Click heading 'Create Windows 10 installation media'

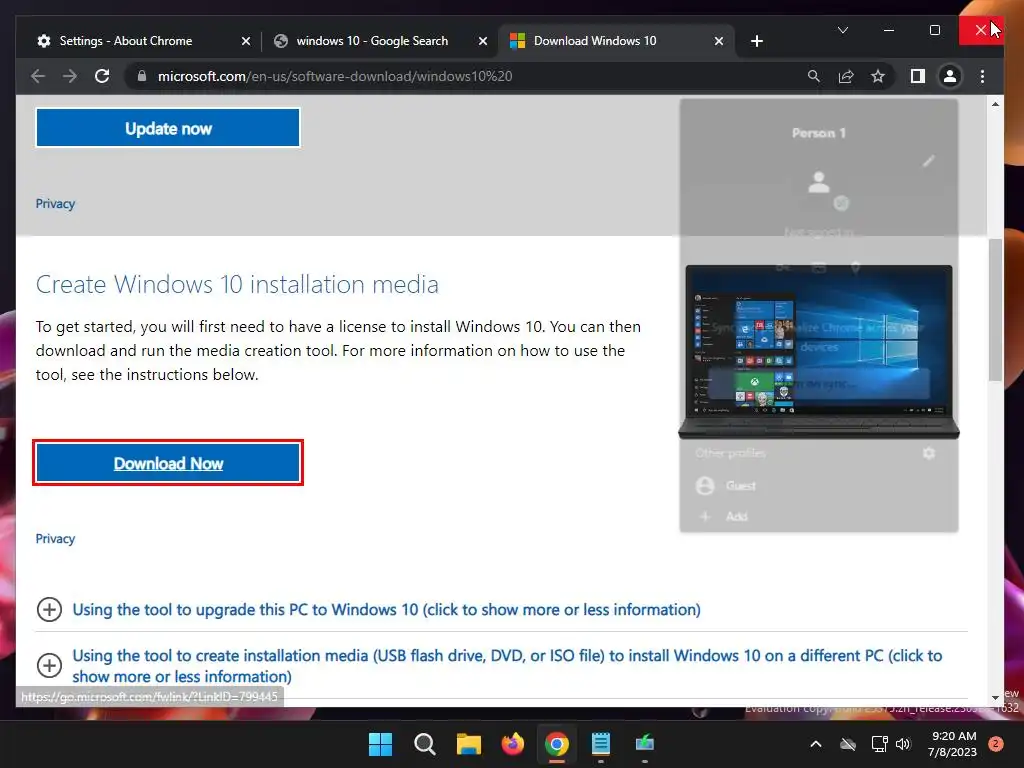point(237,284)
